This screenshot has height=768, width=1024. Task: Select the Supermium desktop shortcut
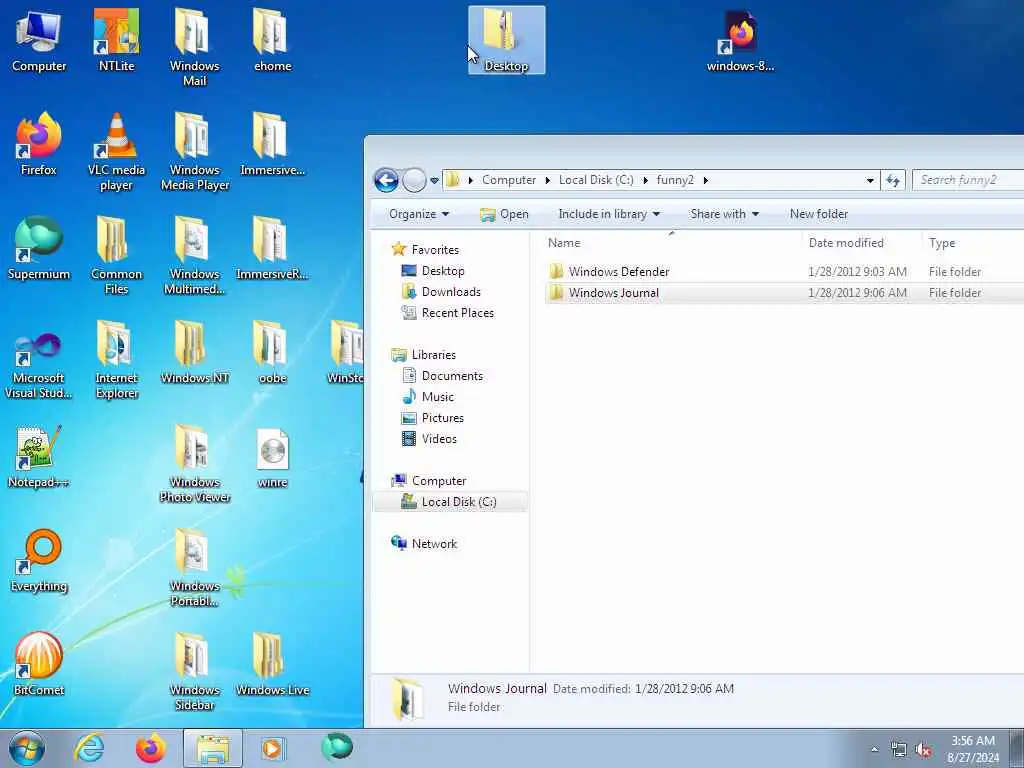point(39,249)
